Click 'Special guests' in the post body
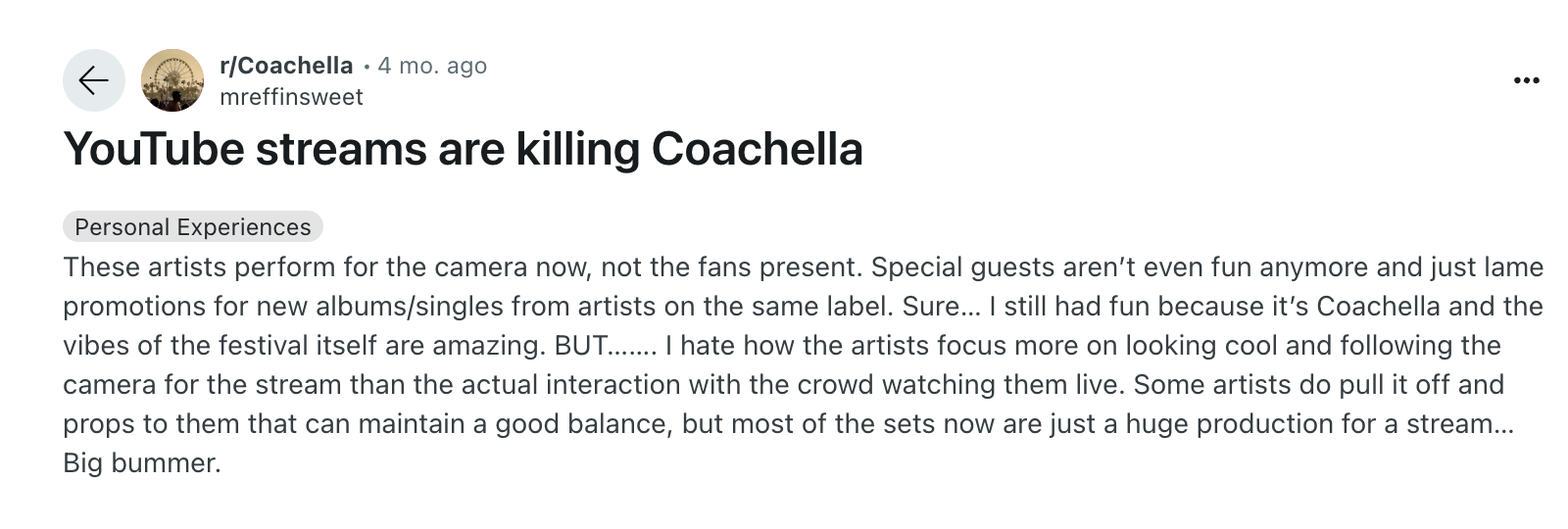 (955, 267)
